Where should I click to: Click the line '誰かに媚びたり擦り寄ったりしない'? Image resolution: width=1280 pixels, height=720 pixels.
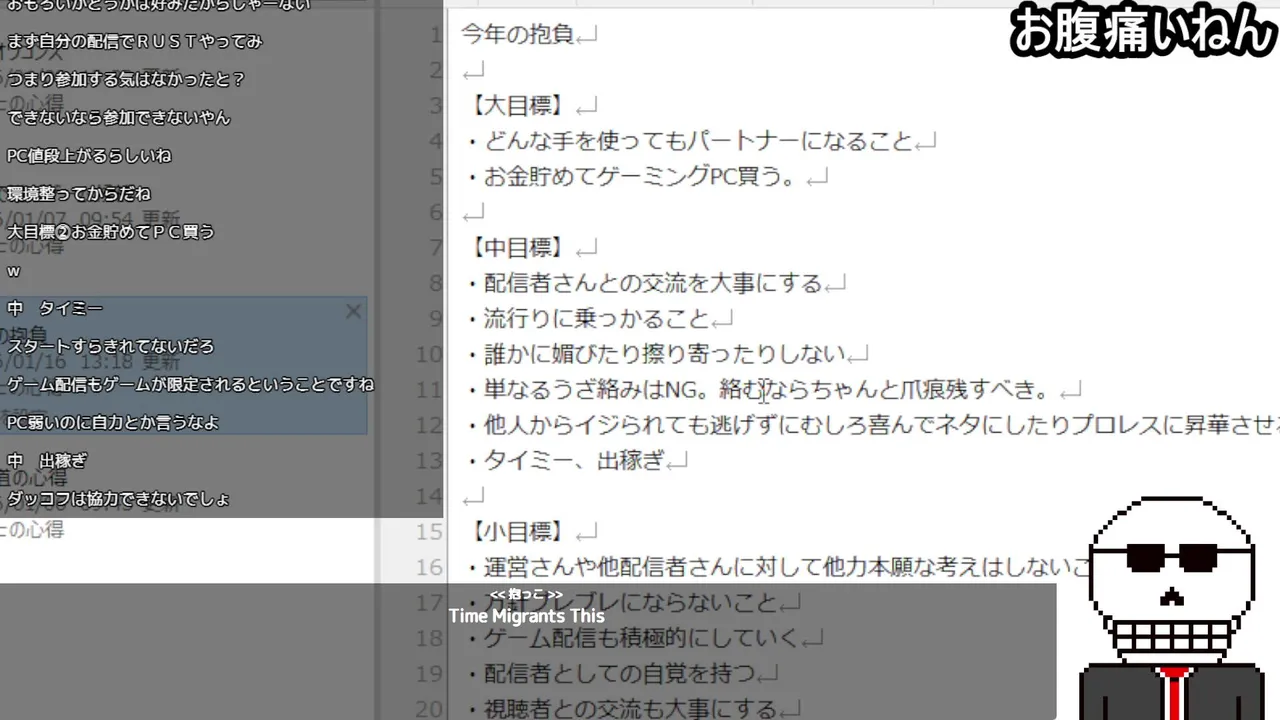pos(655,354)
